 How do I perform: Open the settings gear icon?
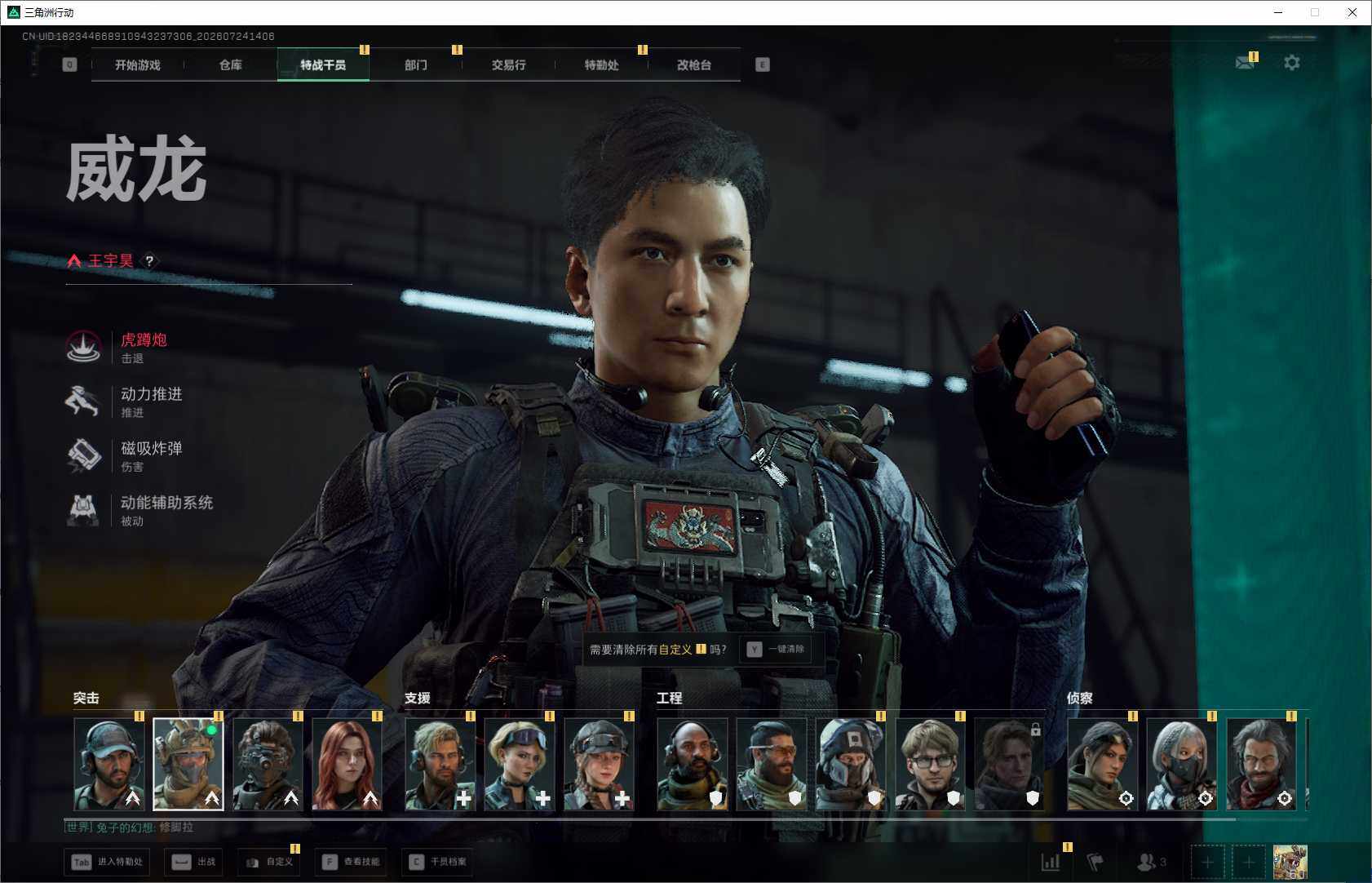tap(1291, 63)
